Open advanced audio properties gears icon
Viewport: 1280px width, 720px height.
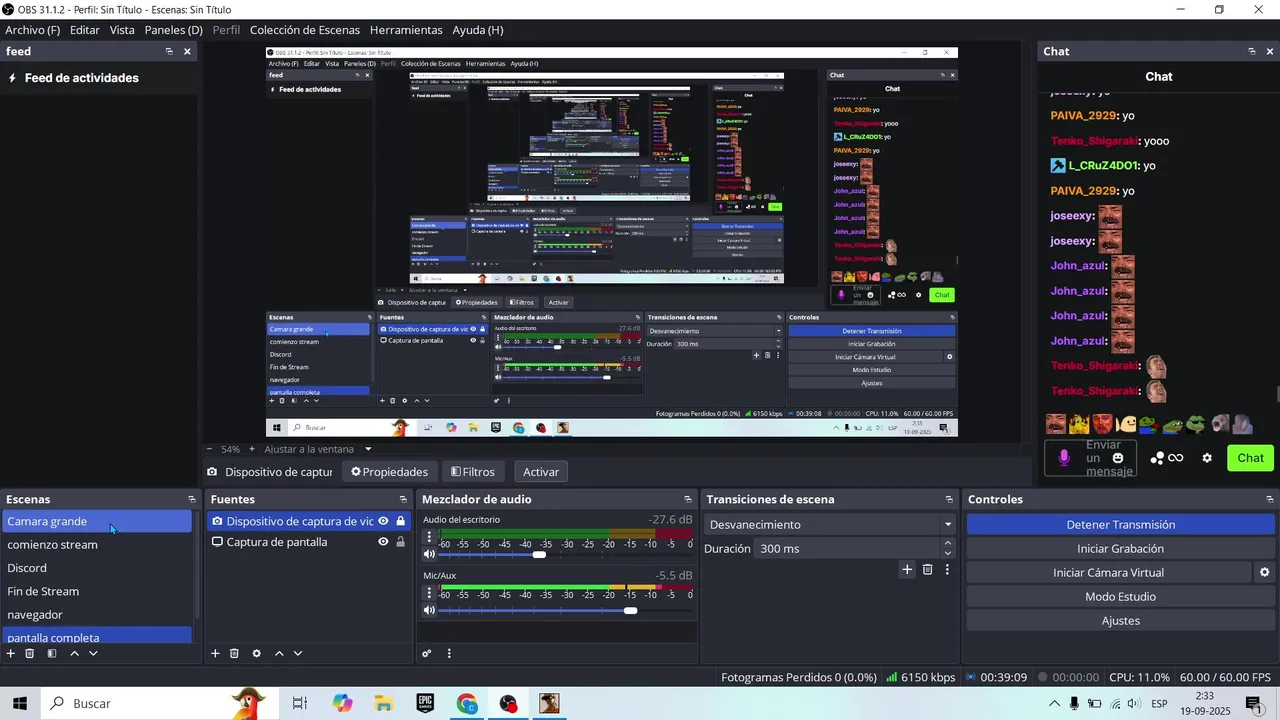click(x=427, y=653)
